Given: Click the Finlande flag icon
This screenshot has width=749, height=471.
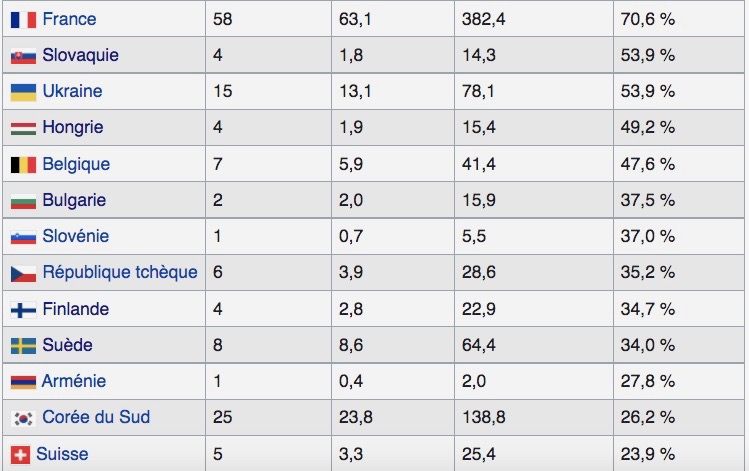Looking at the screenshot, I should [23, 310].
